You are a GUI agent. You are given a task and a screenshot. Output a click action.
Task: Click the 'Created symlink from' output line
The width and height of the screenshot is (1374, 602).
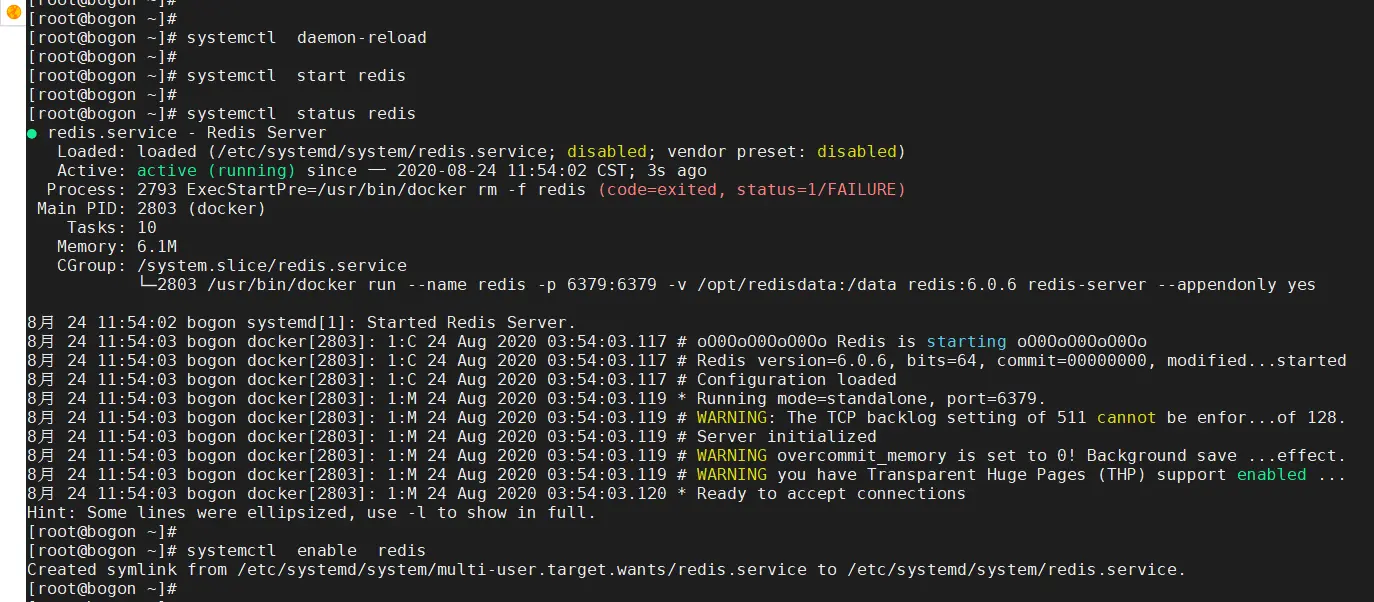tap(607, 570)
